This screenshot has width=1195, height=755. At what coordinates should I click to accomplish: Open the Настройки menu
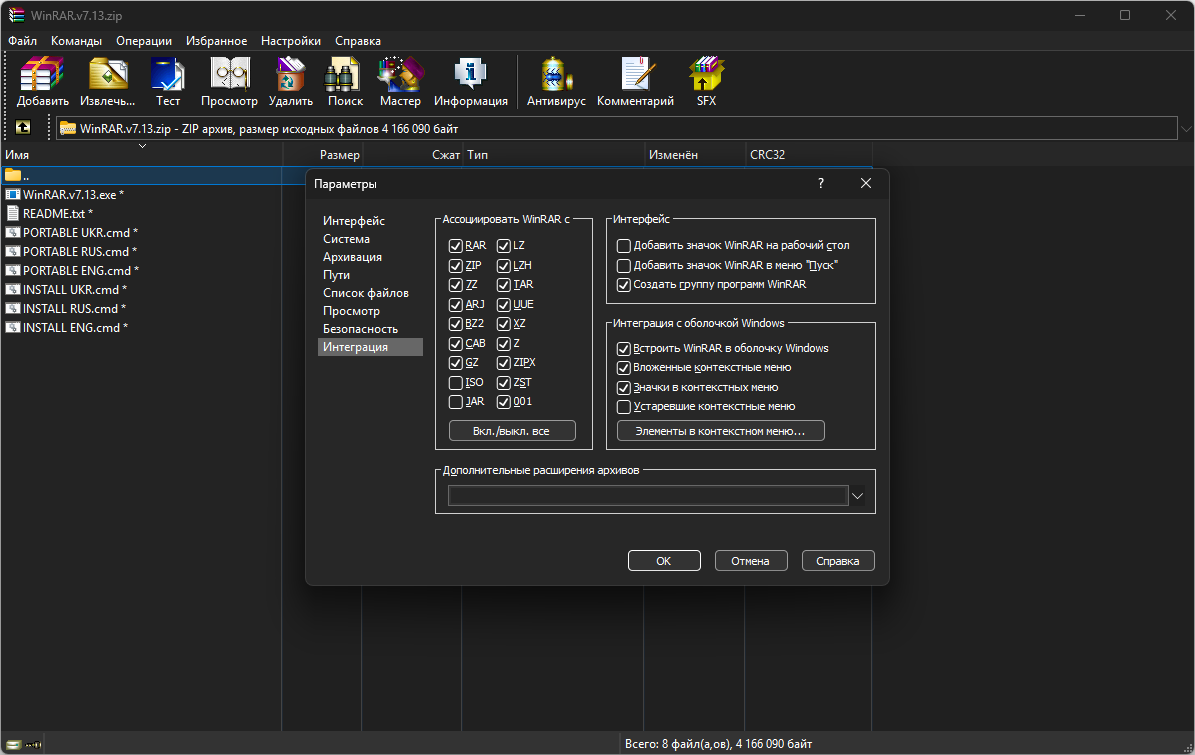[290, 41]
